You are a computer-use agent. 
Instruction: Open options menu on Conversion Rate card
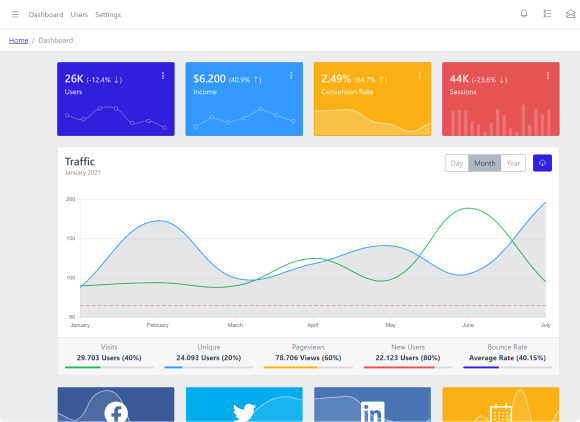coord(419,75)
